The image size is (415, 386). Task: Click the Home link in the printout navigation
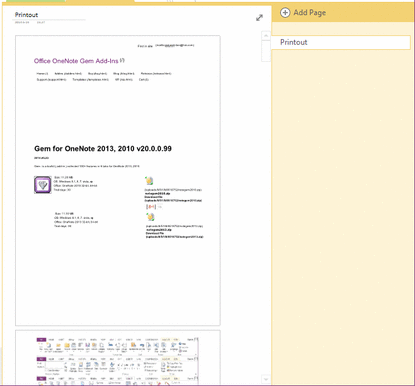click(x=42, y=73)
